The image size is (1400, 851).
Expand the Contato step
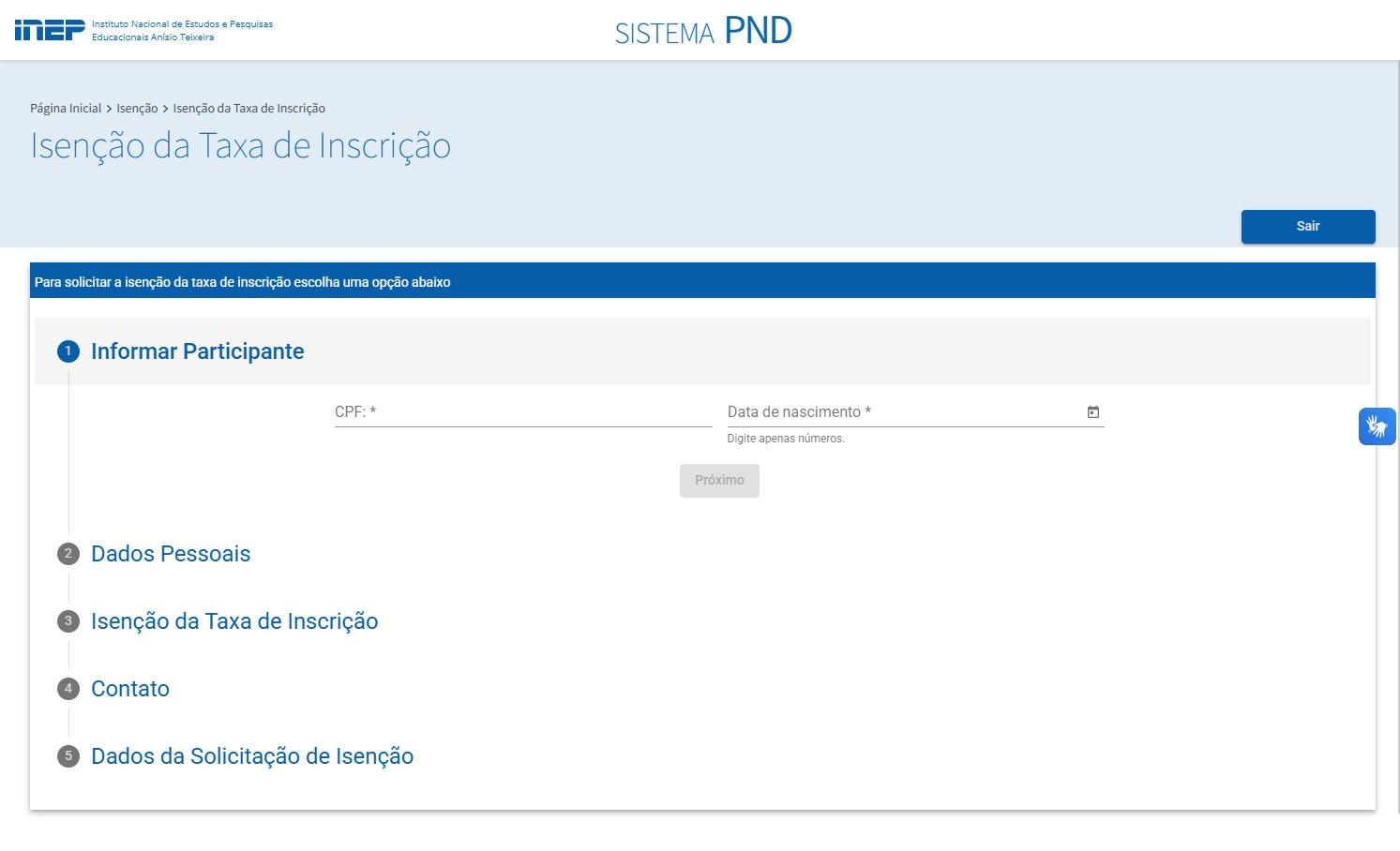[130, 689]
